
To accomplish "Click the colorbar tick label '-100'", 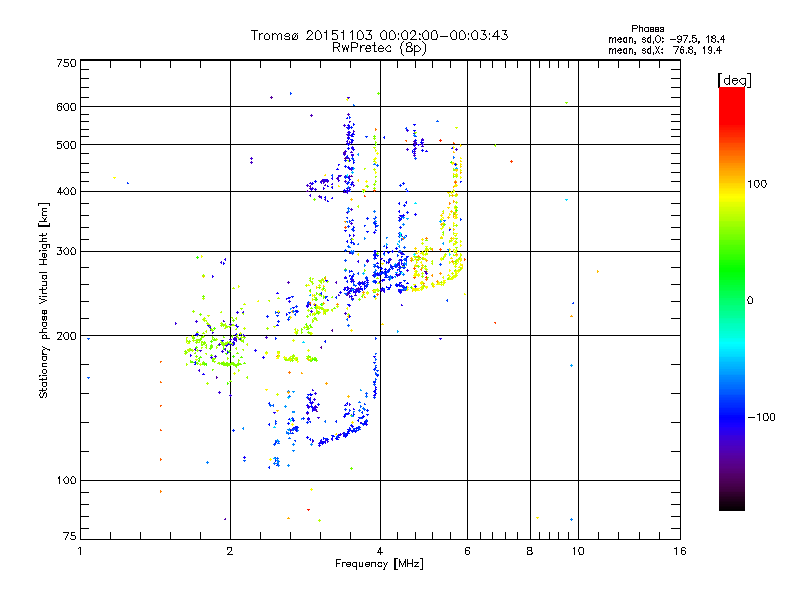I will pos(762,417).
